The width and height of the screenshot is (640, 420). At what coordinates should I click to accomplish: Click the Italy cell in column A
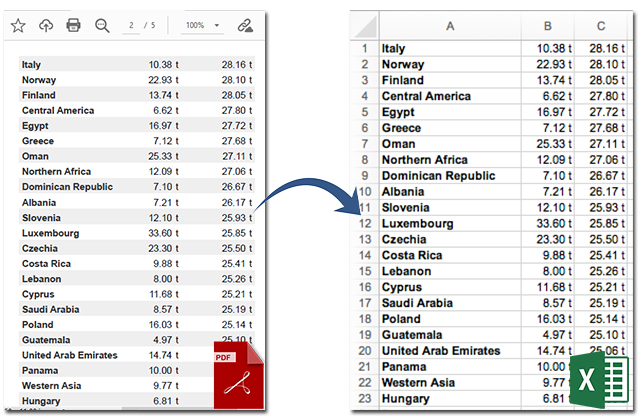coord(449,48)
